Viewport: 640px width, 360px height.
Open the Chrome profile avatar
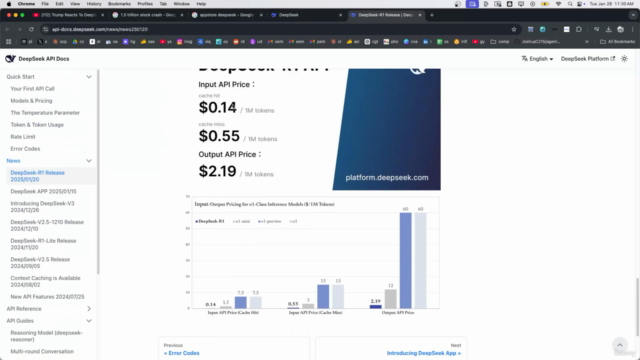620,29
